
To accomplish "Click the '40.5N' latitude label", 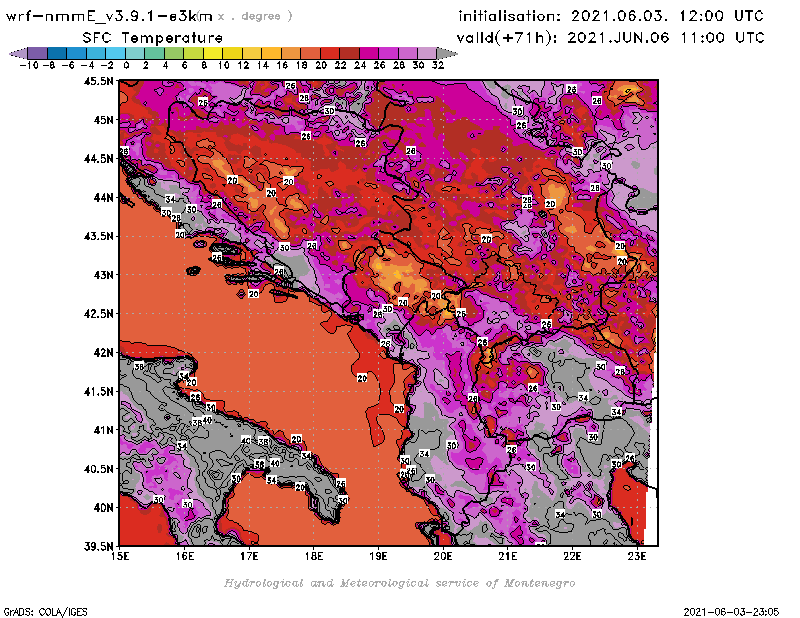I will pos(97,469).
